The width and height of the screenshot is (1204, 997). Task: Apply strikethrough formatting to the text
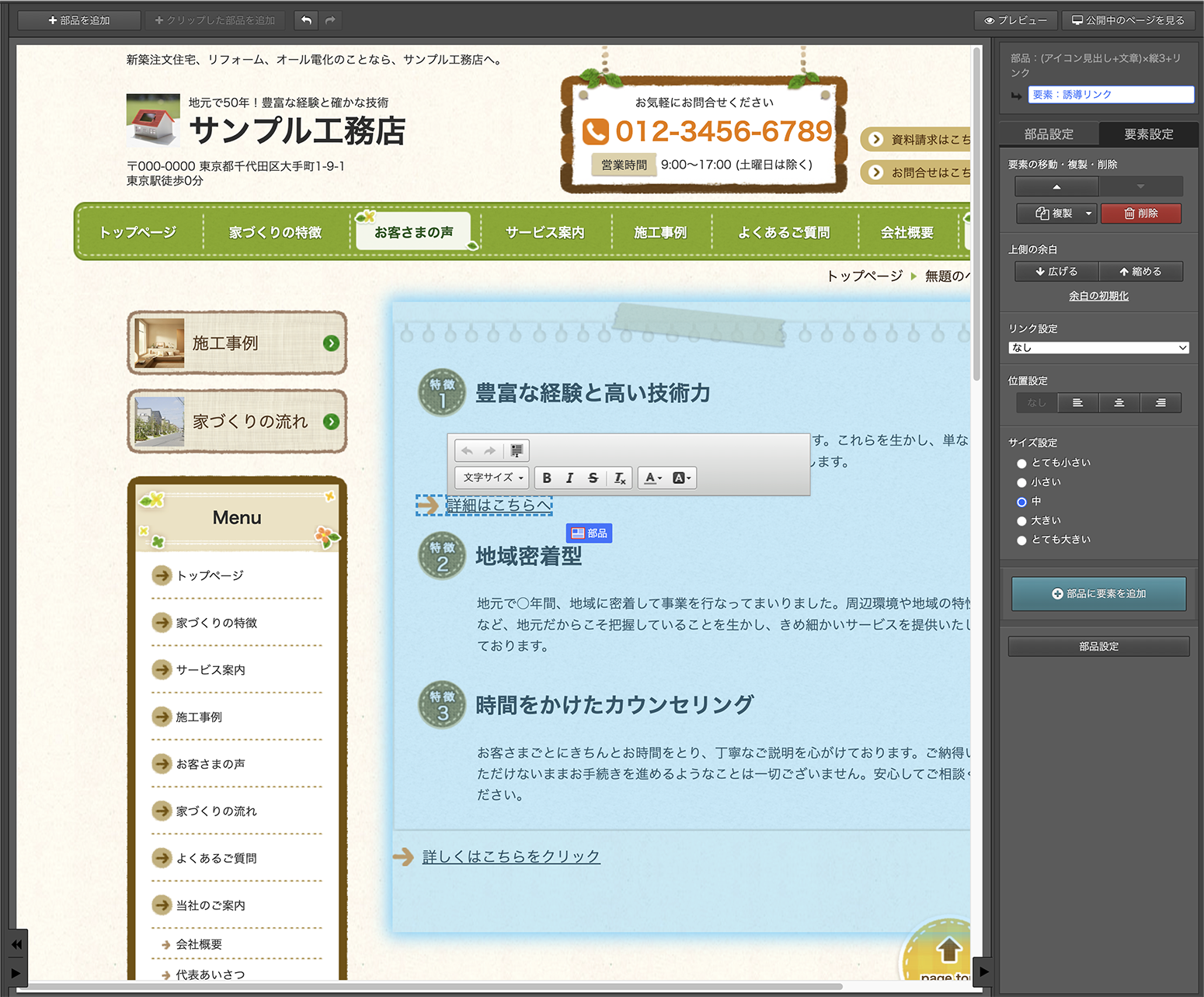click(593, 478)
